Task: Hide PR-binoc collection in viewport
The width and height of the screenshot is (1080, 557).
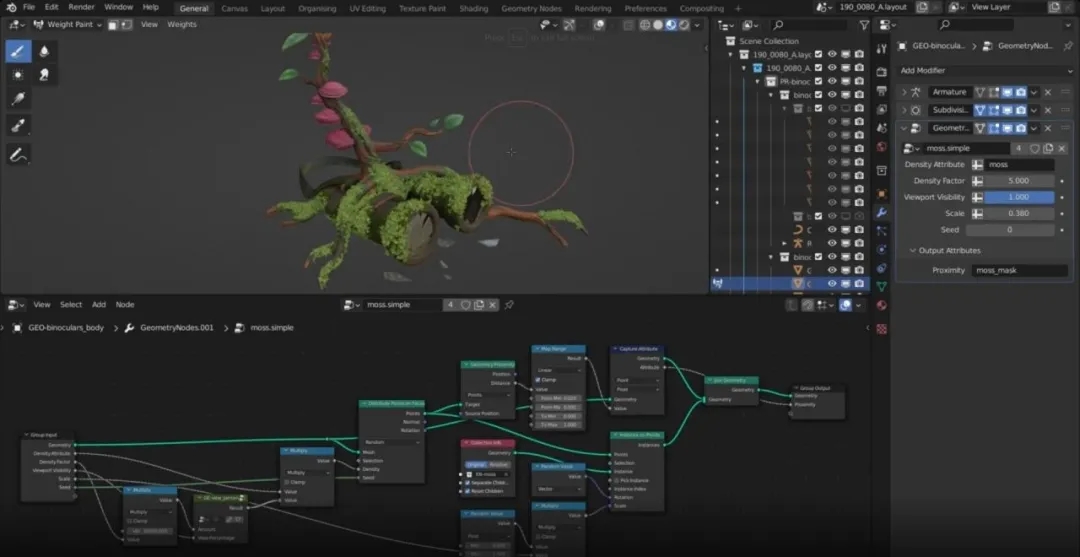Action: 832,81
